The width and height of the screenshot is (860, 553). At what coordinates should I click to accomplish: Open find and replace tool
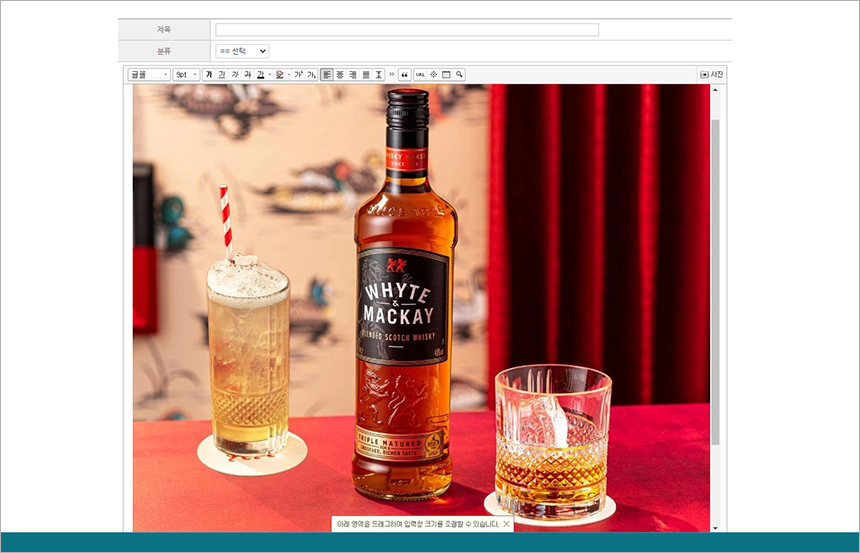pos(459,75)
